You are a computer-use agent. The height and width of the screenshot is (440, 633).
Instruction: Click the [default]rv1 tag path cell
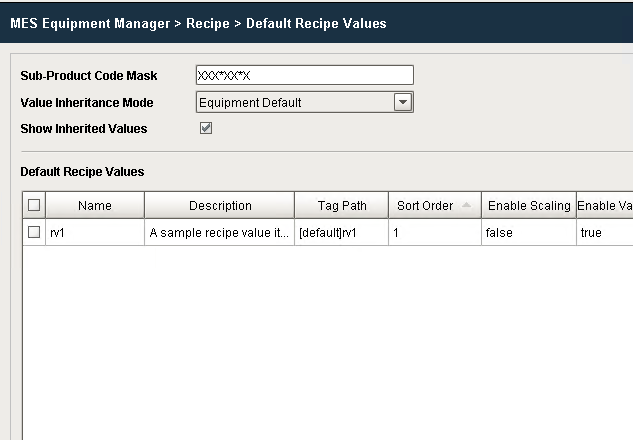pos(341,233)
